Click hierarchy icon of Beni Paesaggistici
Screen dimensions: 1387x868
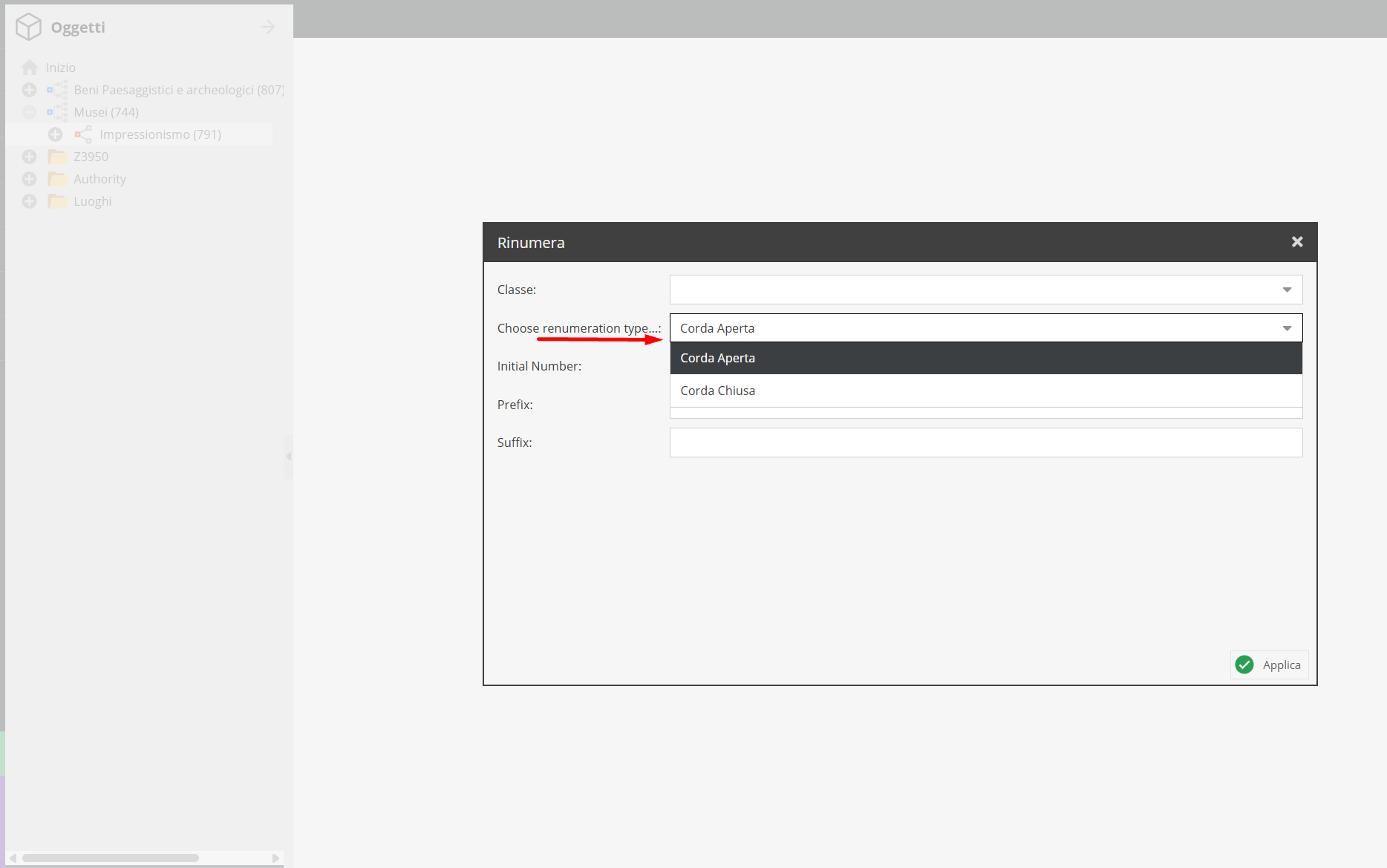(57, 90)
